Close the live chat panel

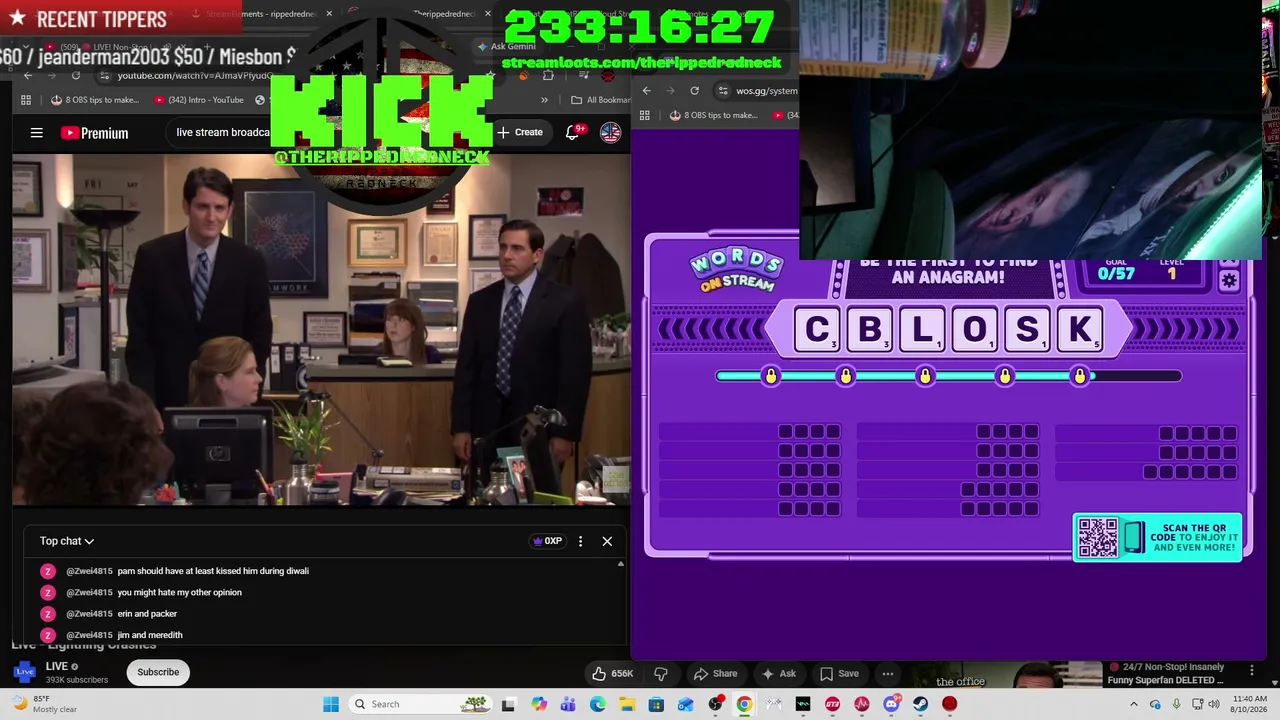pos(607,541)
